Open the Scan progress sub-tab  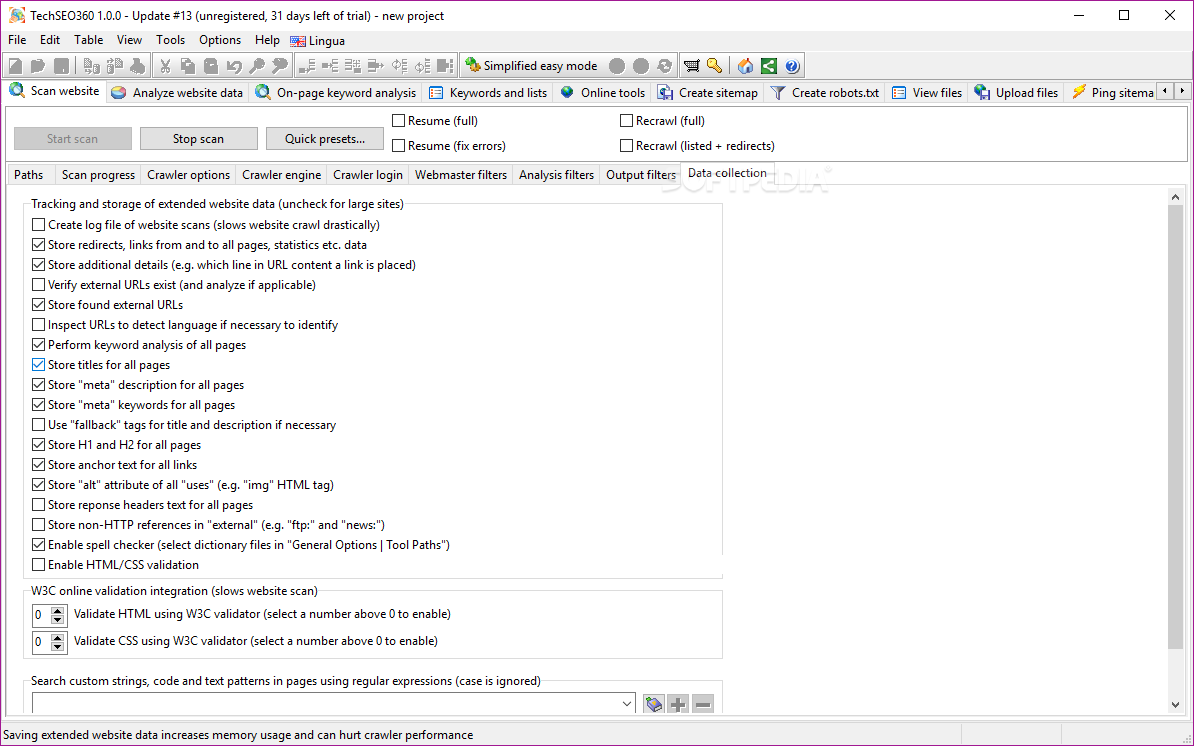(98, 175)
